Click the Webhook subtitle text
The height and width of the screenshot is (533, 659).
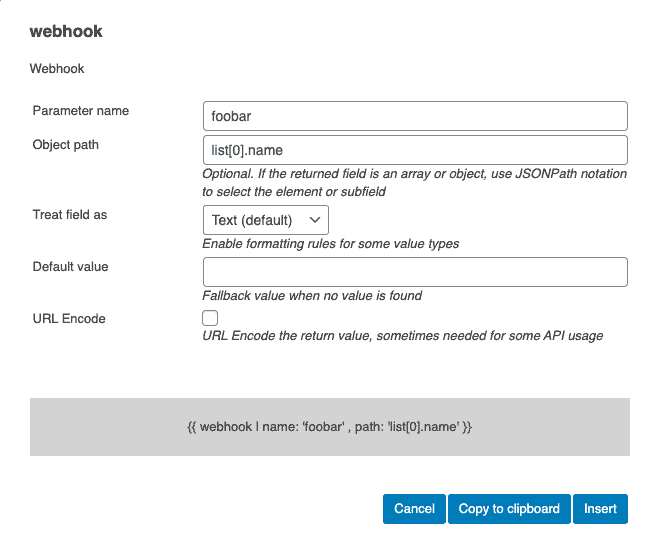coord(57,69)
